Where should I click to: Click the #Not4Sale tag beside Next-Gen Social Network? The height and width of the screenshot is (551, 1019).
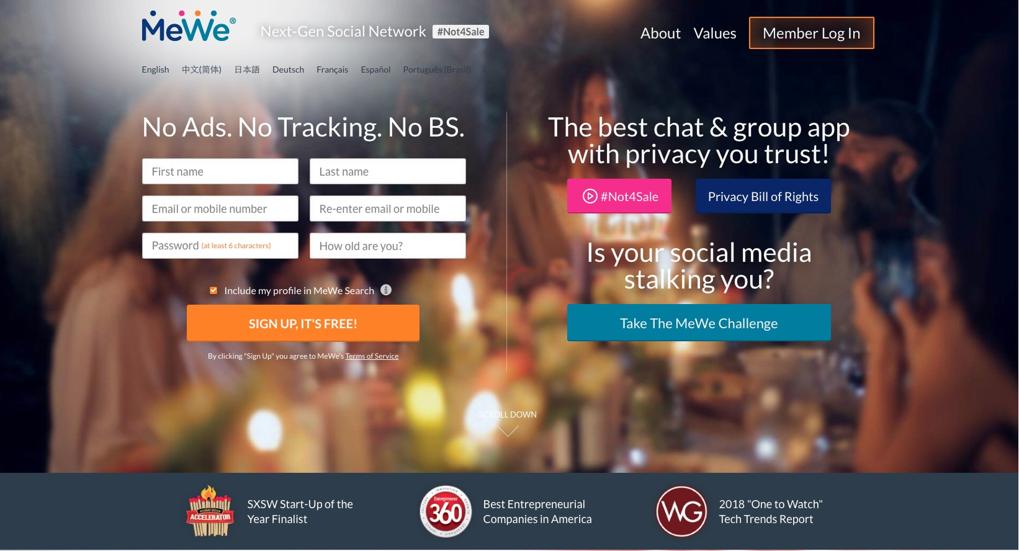coord(461,32)
